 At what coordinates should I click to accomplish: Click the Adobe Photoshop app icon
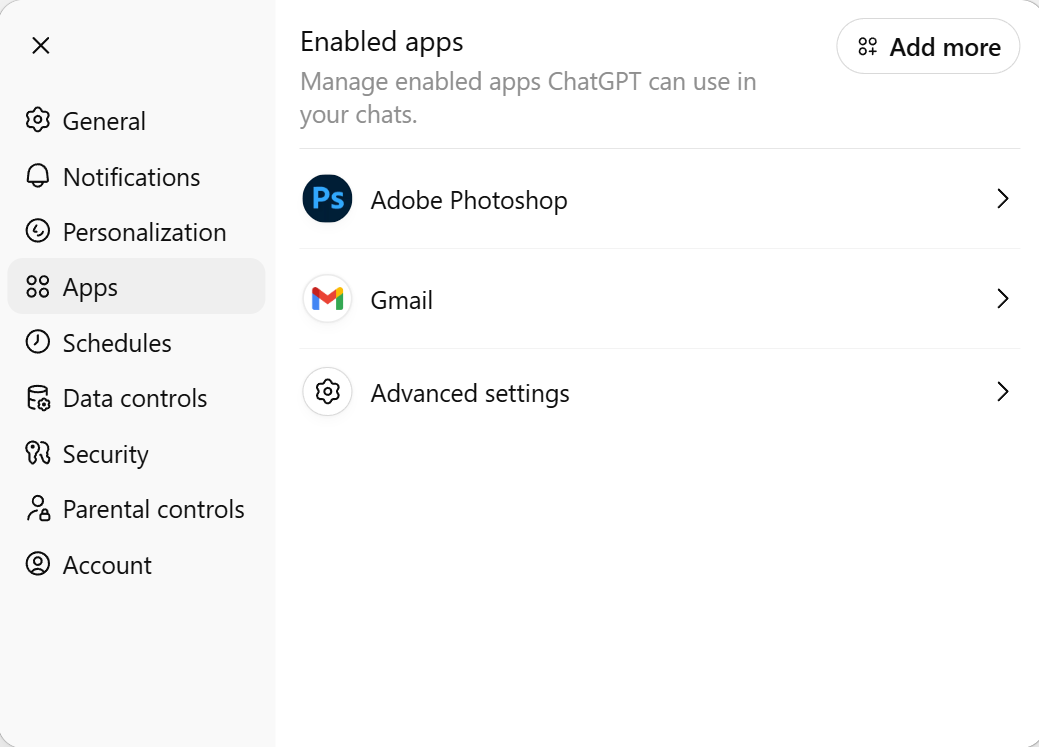tap(327, 199)
